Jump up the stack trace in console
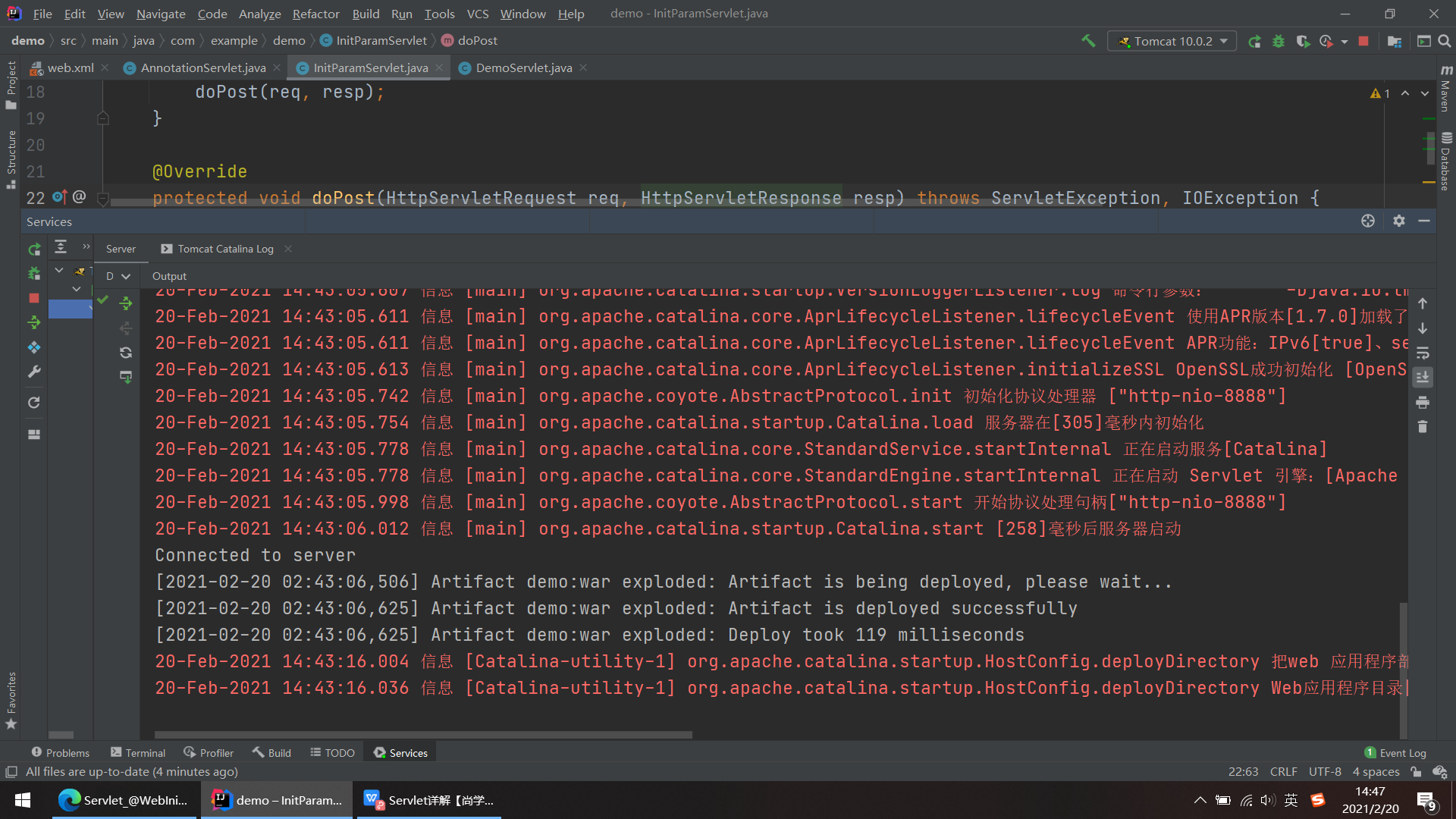1456x819 pixels. click(1423, 303)
